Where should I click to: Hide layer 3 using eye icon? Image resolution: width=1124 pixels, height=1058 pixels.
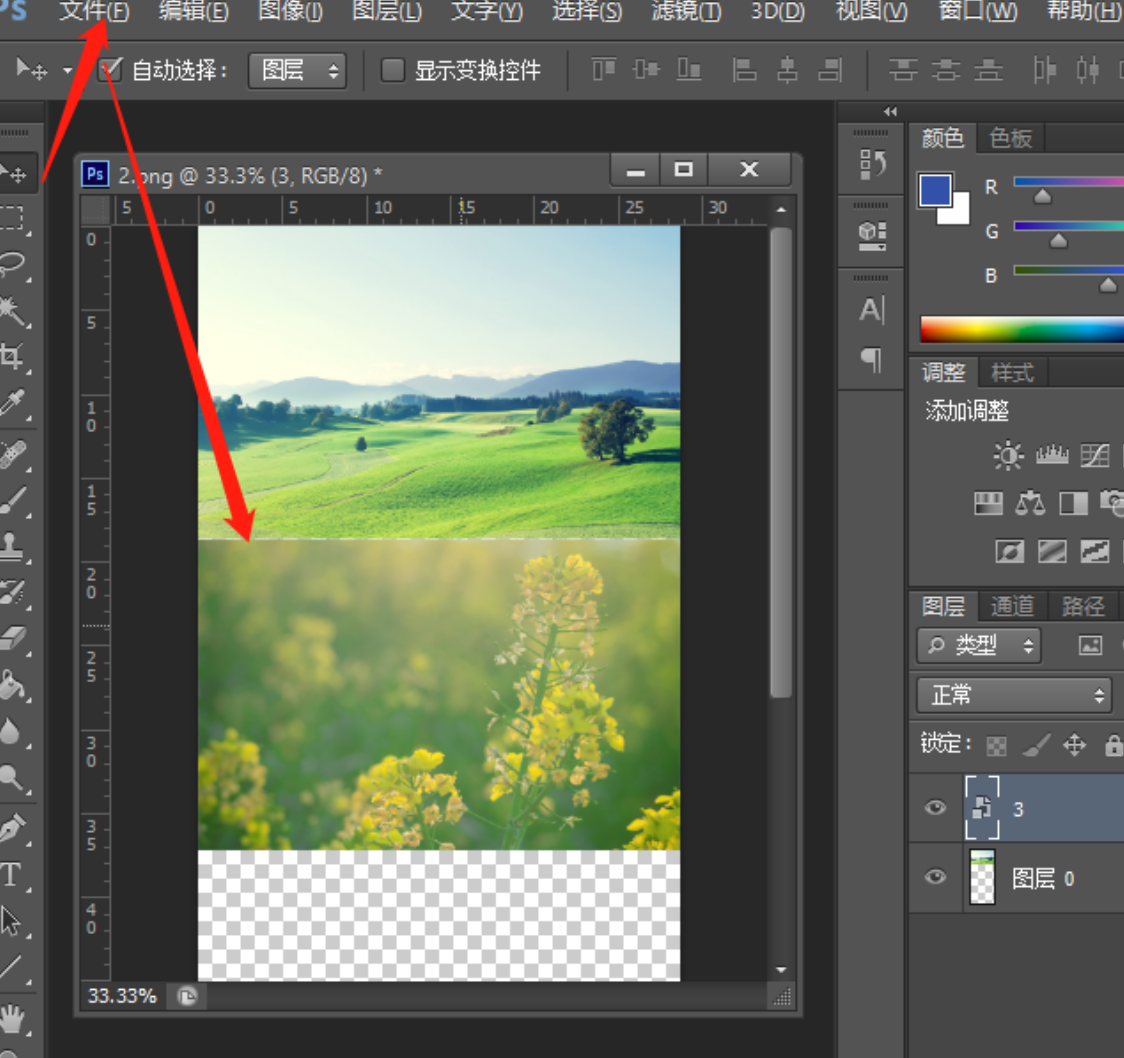pos(935,808)
